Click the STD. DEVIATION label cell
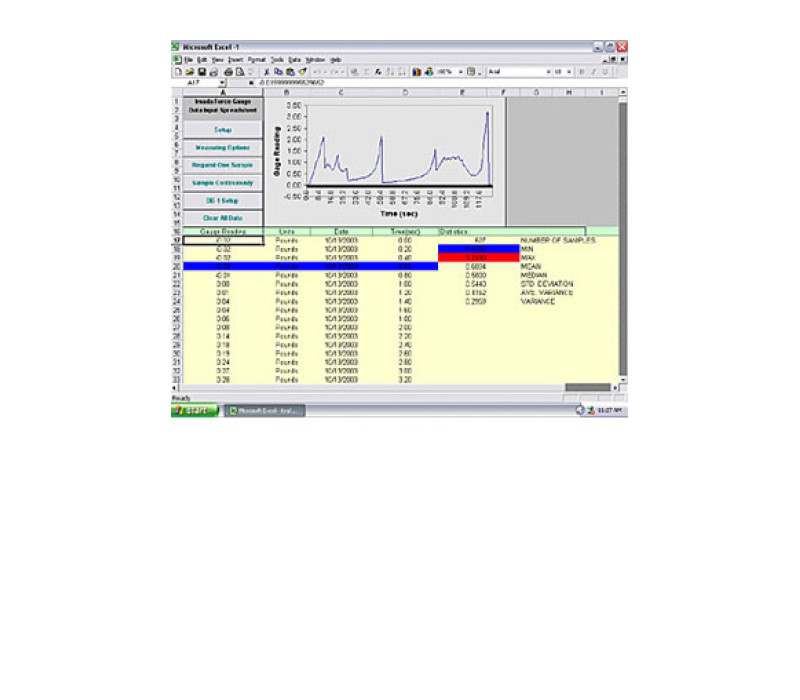This screenshot has height=700, width=800. tap(546, 284)
